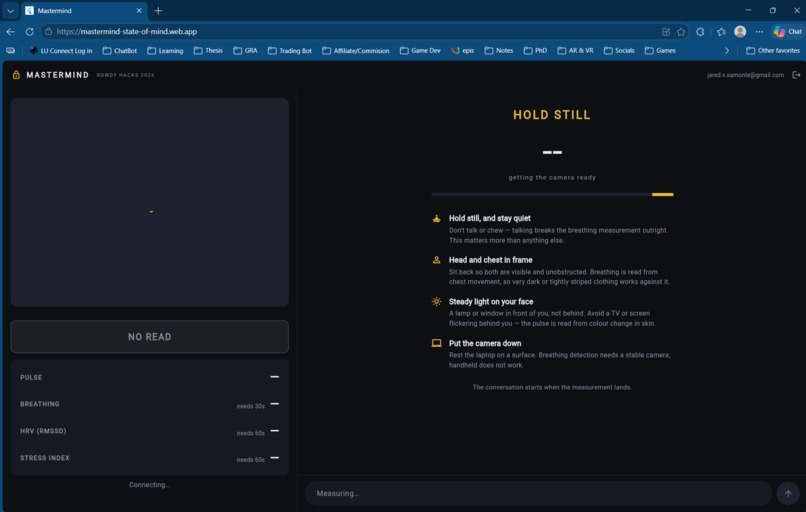Click the browser back arrow
Viewport: 806px width, 512px height.
pos(10,31)
